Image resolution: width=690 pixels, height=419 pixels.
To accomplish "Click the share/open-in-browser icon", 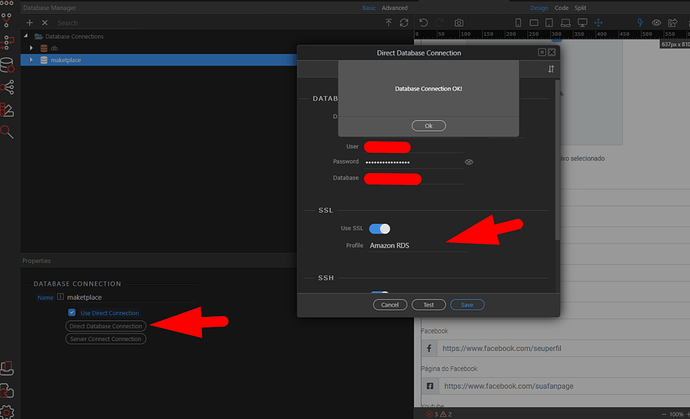I will tap(672, 22).
